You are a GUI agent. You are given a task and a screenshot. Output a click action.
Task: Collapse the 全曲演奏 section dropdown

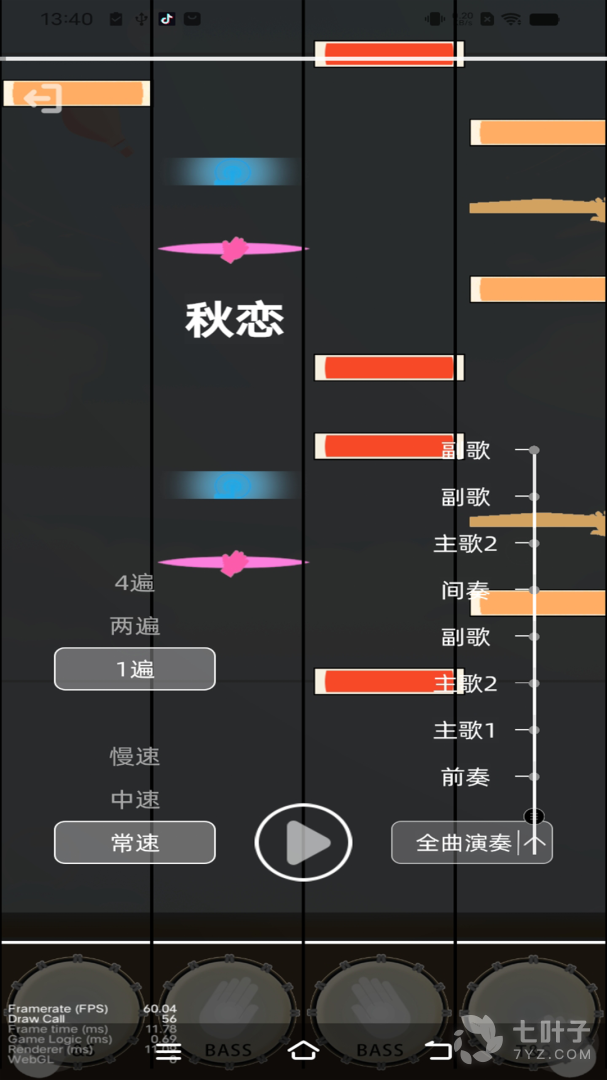(472, 842)
